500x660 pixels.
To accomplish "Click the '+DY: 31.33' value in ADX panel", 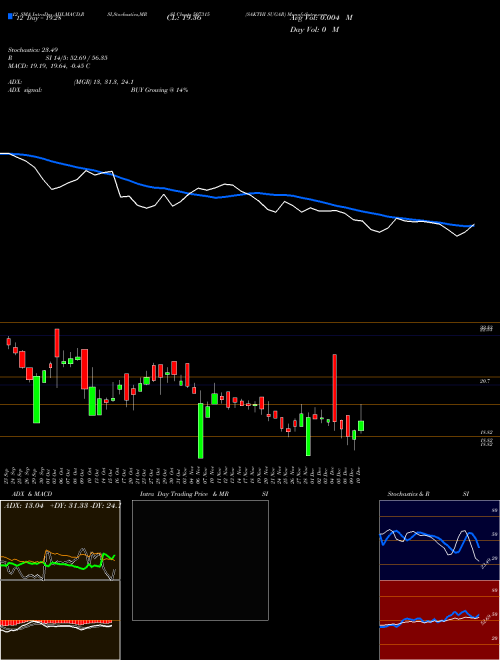I will tap(69, 506).
